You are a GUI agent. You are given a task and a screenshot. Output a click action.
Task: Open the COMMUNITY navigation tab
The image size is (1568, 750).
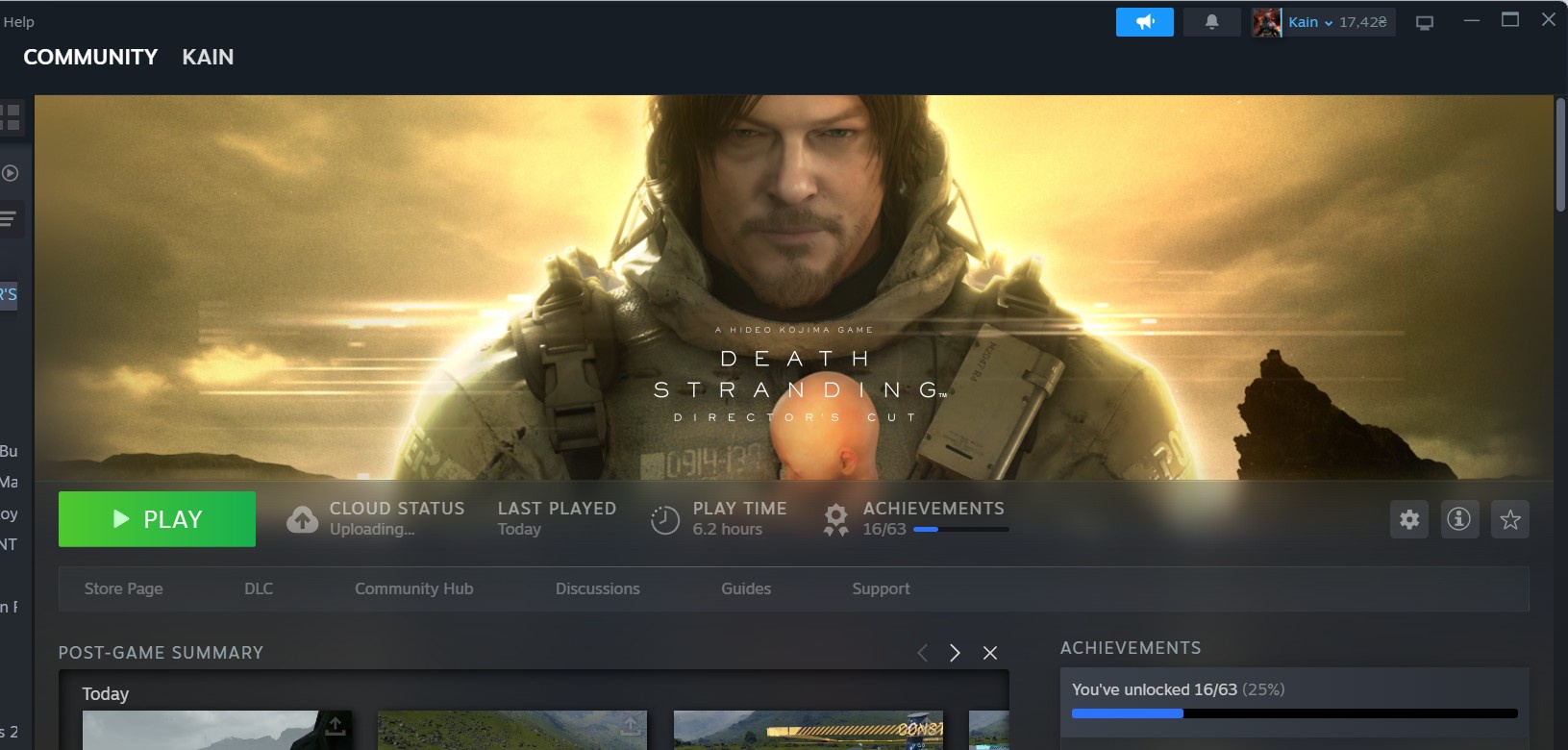90,57
